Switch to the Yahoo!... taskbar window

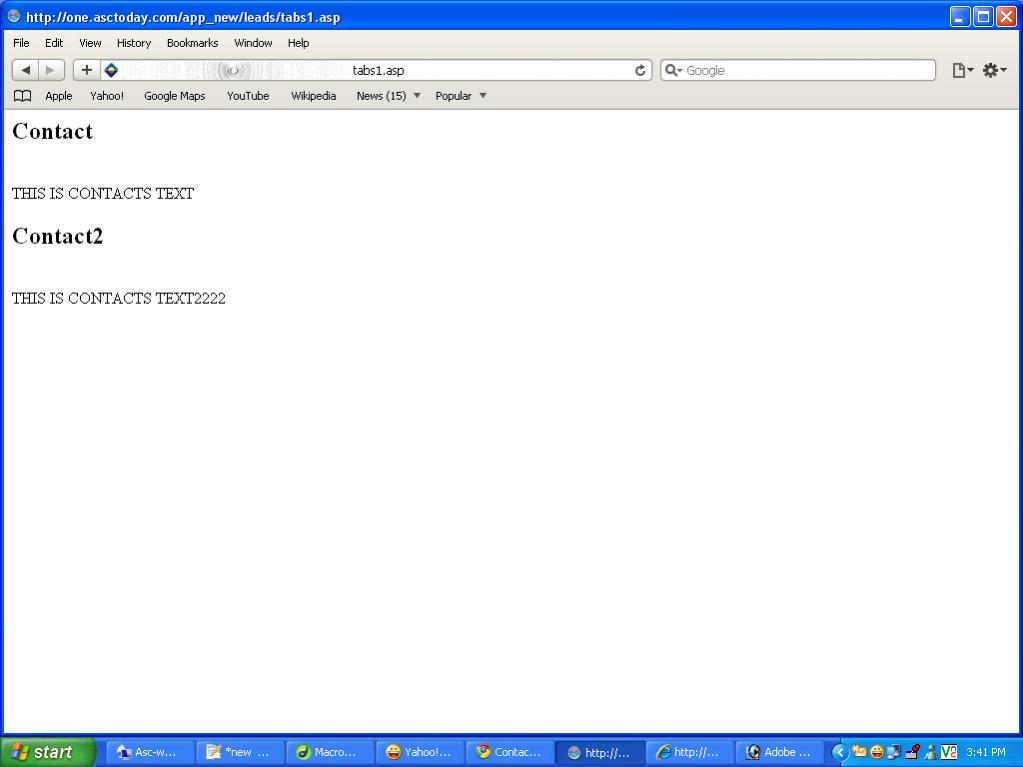click(420, 752)
